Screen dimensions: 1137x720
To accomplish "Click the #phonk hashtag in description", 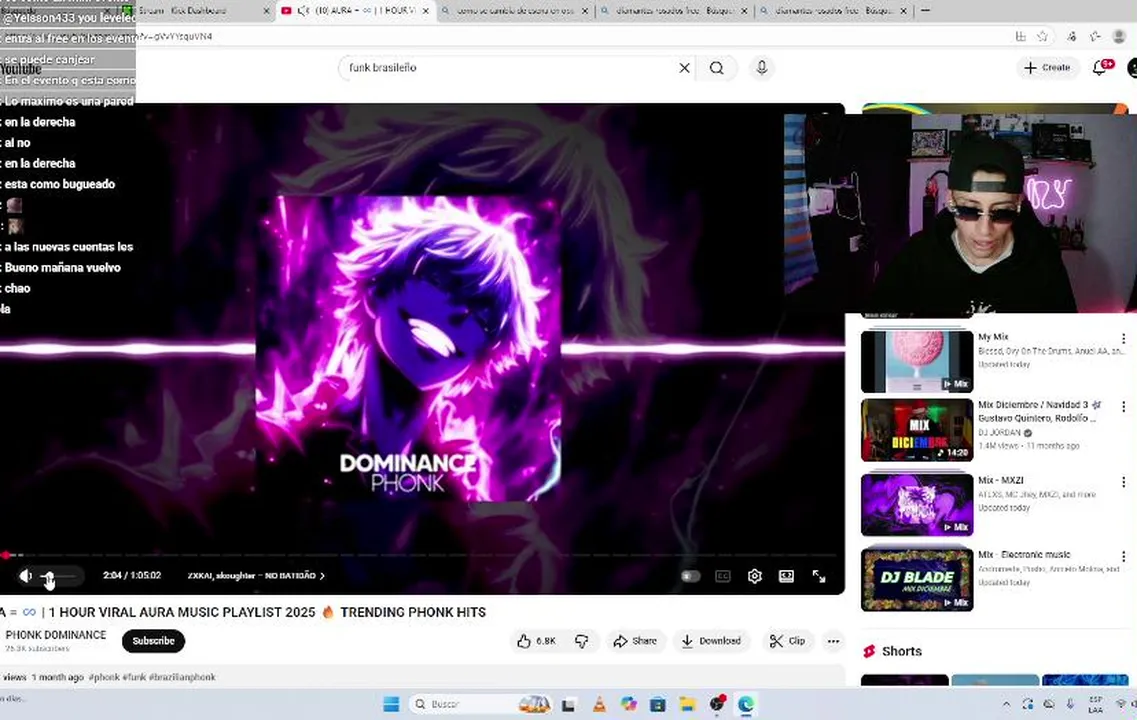I will click(x=104, y=677).
